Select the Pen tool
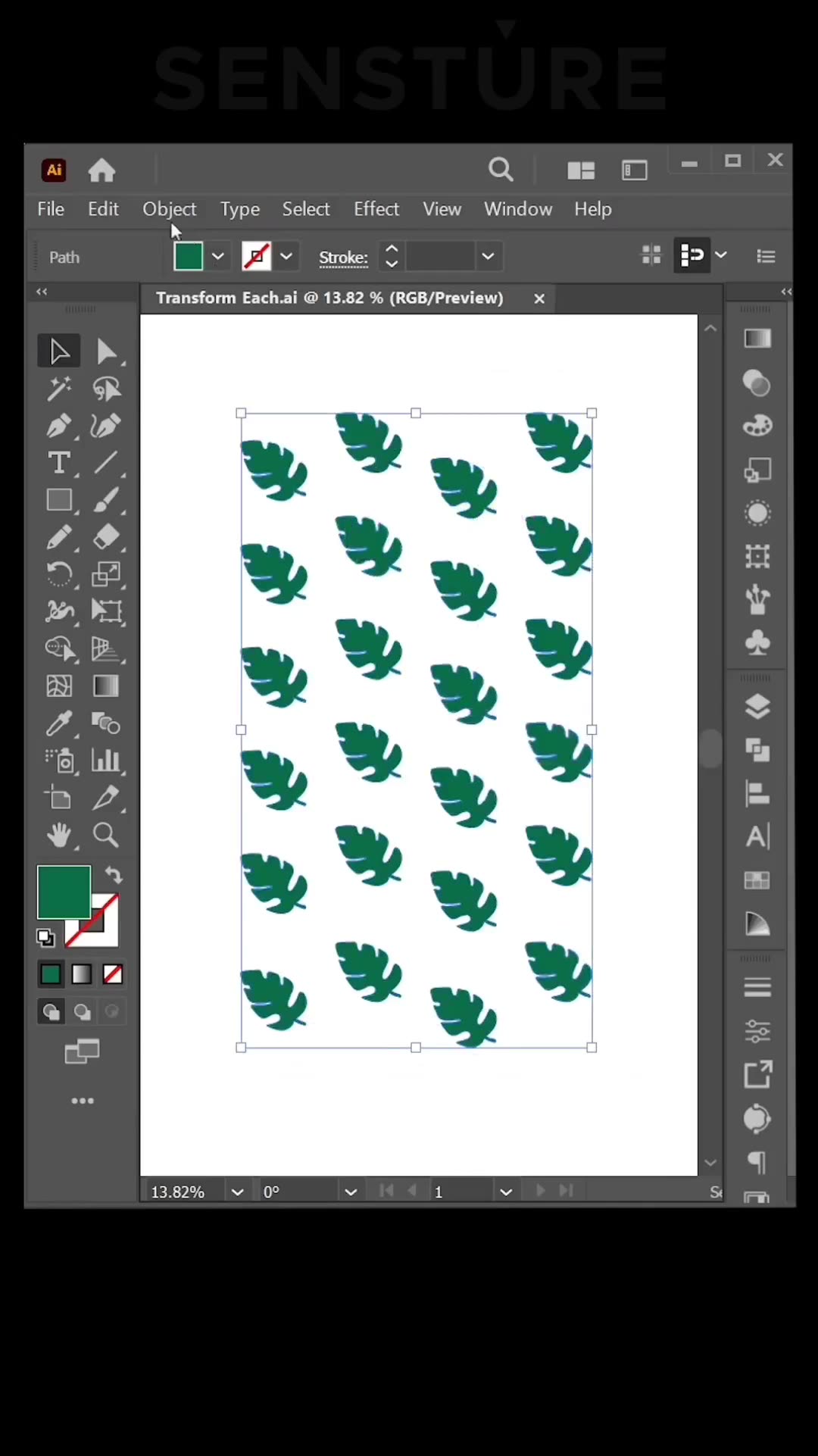The image size is (818, 1456). point(59,426)
